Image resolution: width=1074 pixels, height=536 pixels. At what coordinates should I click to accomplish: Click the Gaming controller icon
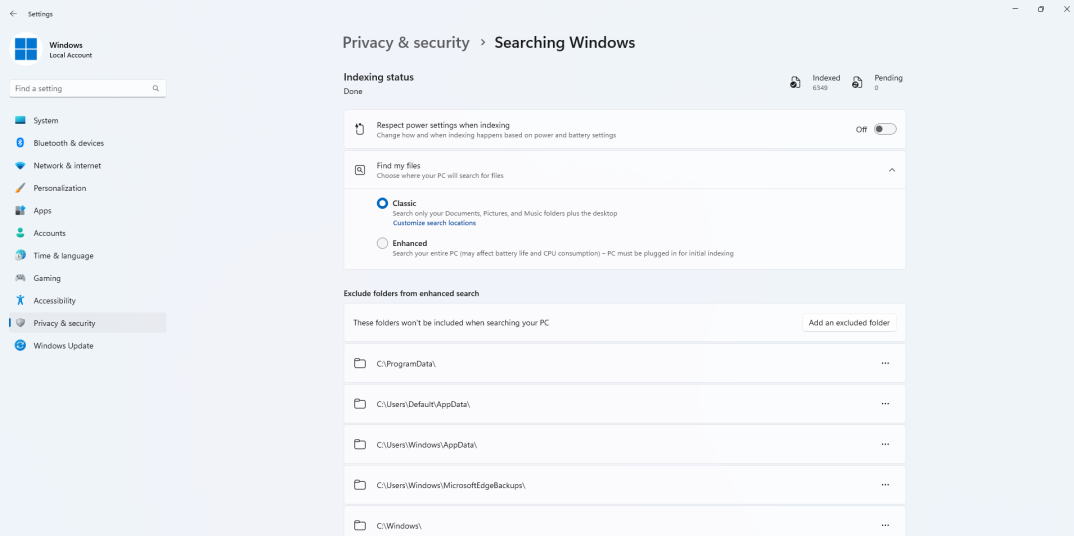21,278
